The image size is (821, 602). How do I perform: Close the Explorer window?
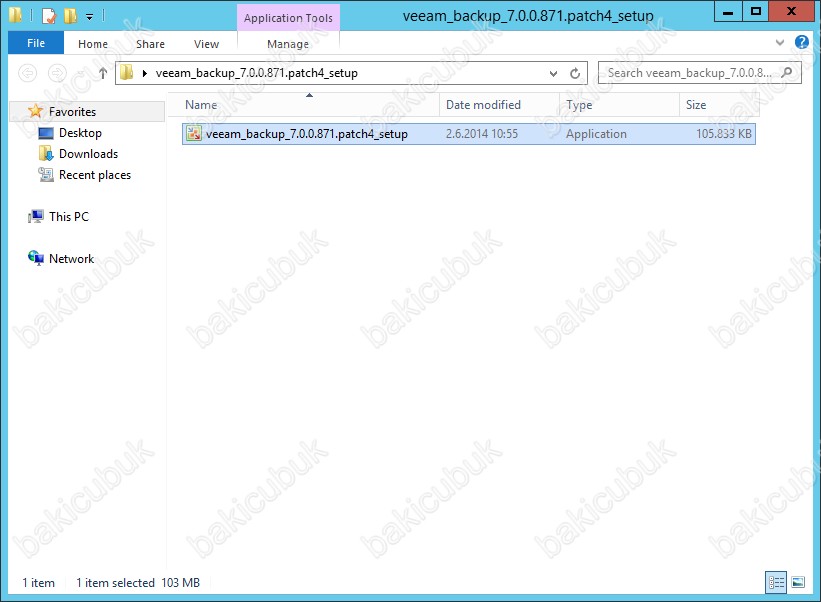click(792, 12)
